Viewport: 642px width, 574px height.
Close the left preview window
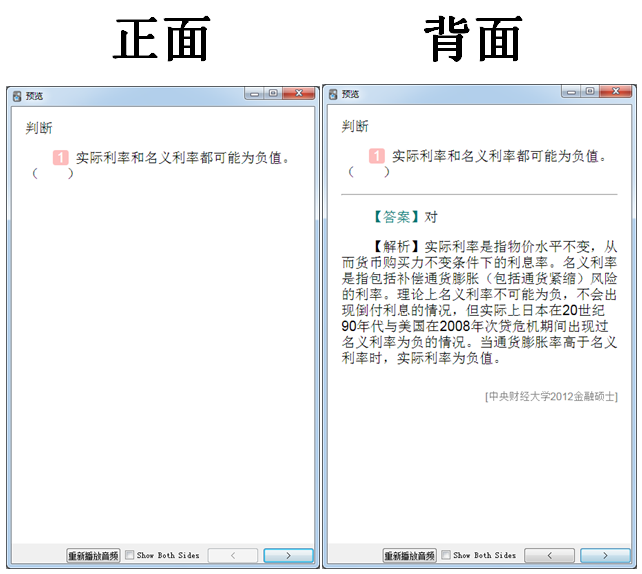pyautogui.click(x=299, y=93)
